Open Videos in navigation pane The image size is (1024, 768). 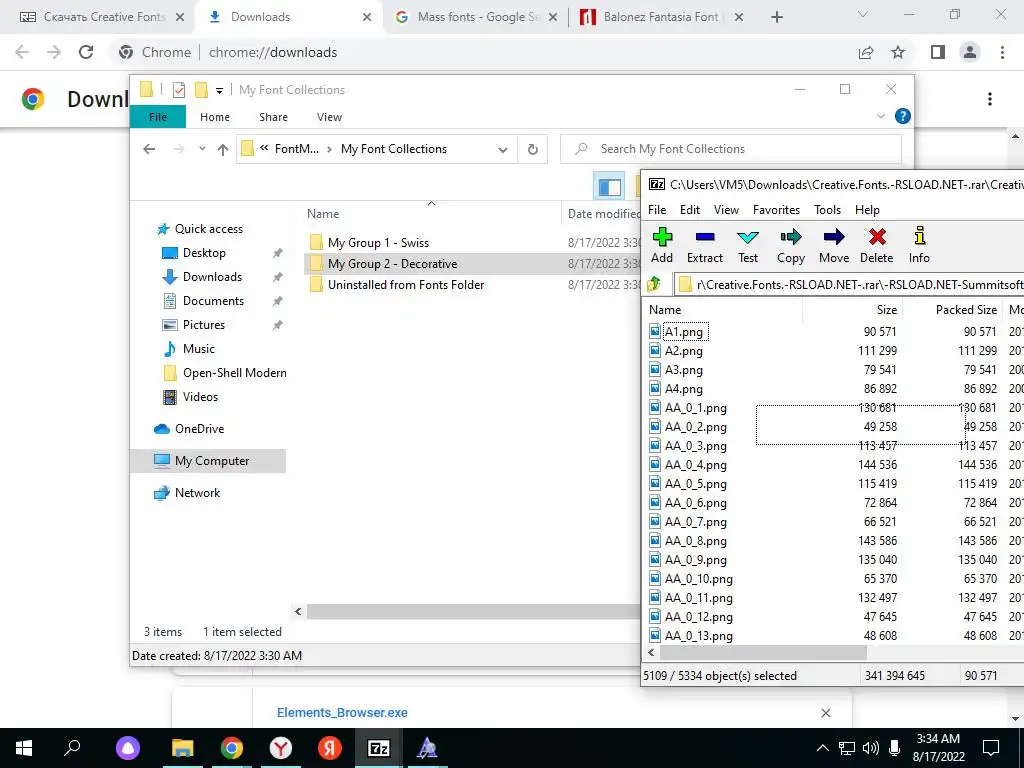click(x=200, y=397)
